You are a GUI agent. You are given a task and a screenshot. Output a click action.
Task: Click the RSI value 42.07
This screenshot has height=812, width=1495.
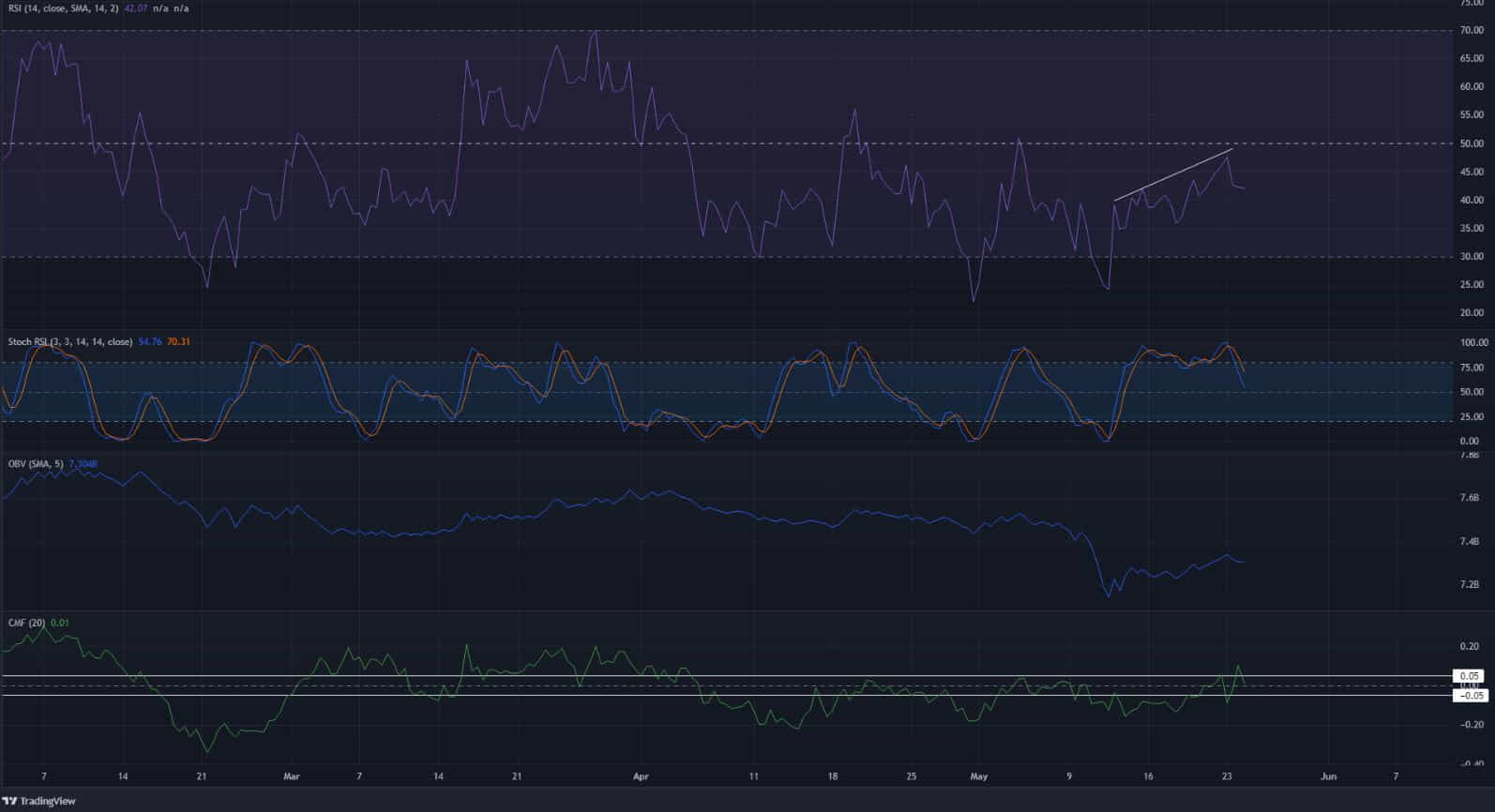(137, 8)
